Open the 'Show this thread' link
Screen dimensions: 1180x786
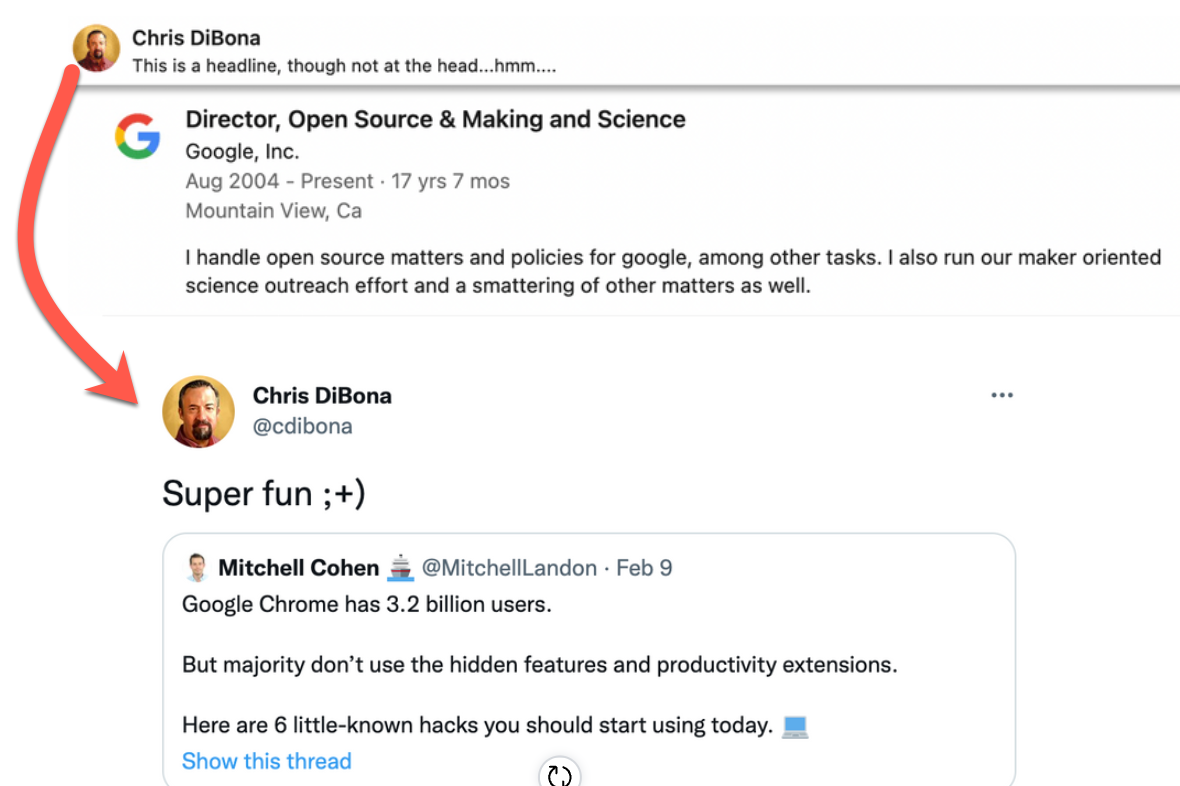coord(266,761)
